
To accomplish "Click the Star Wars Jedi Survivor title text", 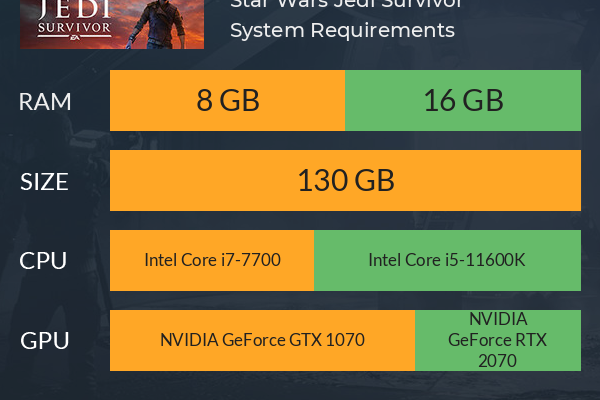I will pyautogui.click(x=346, y=4).
